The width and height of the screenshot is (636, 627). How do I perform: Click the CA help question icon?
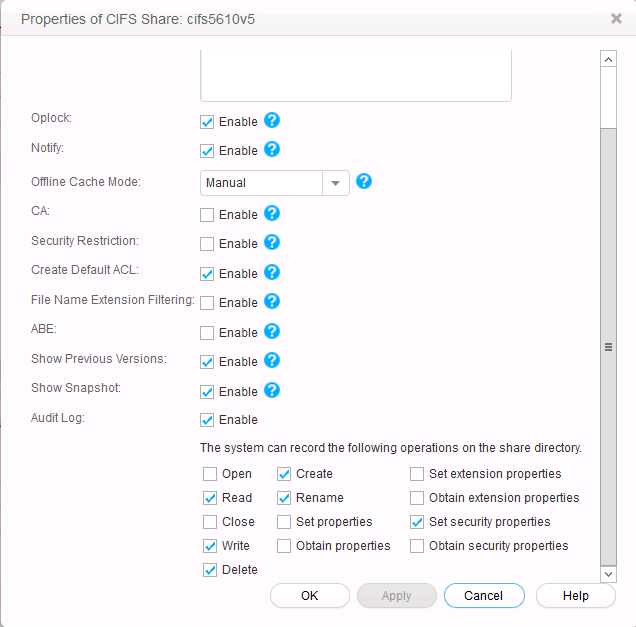272,214
